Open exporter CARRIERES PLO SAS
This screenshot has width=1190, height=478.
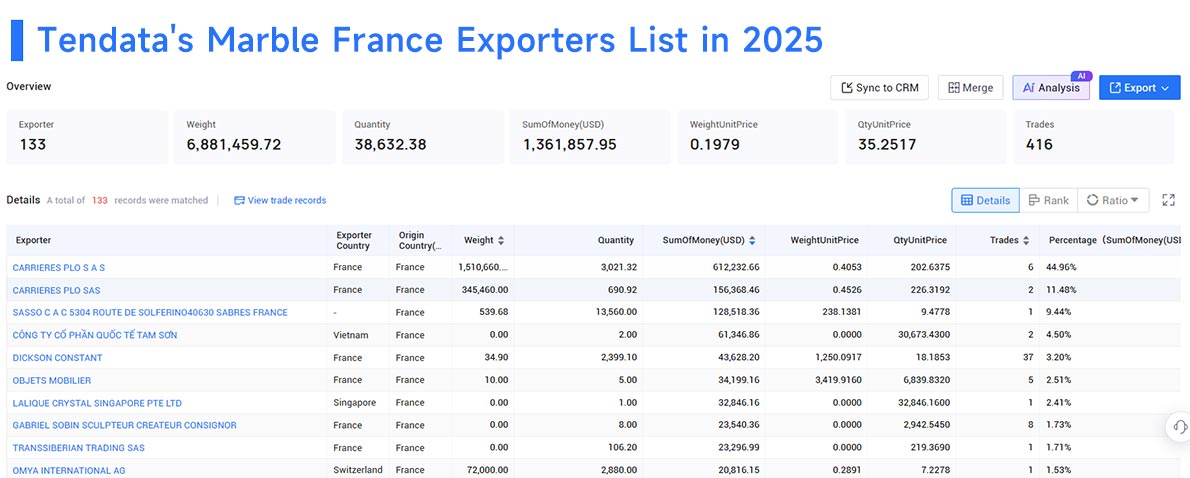56,291
